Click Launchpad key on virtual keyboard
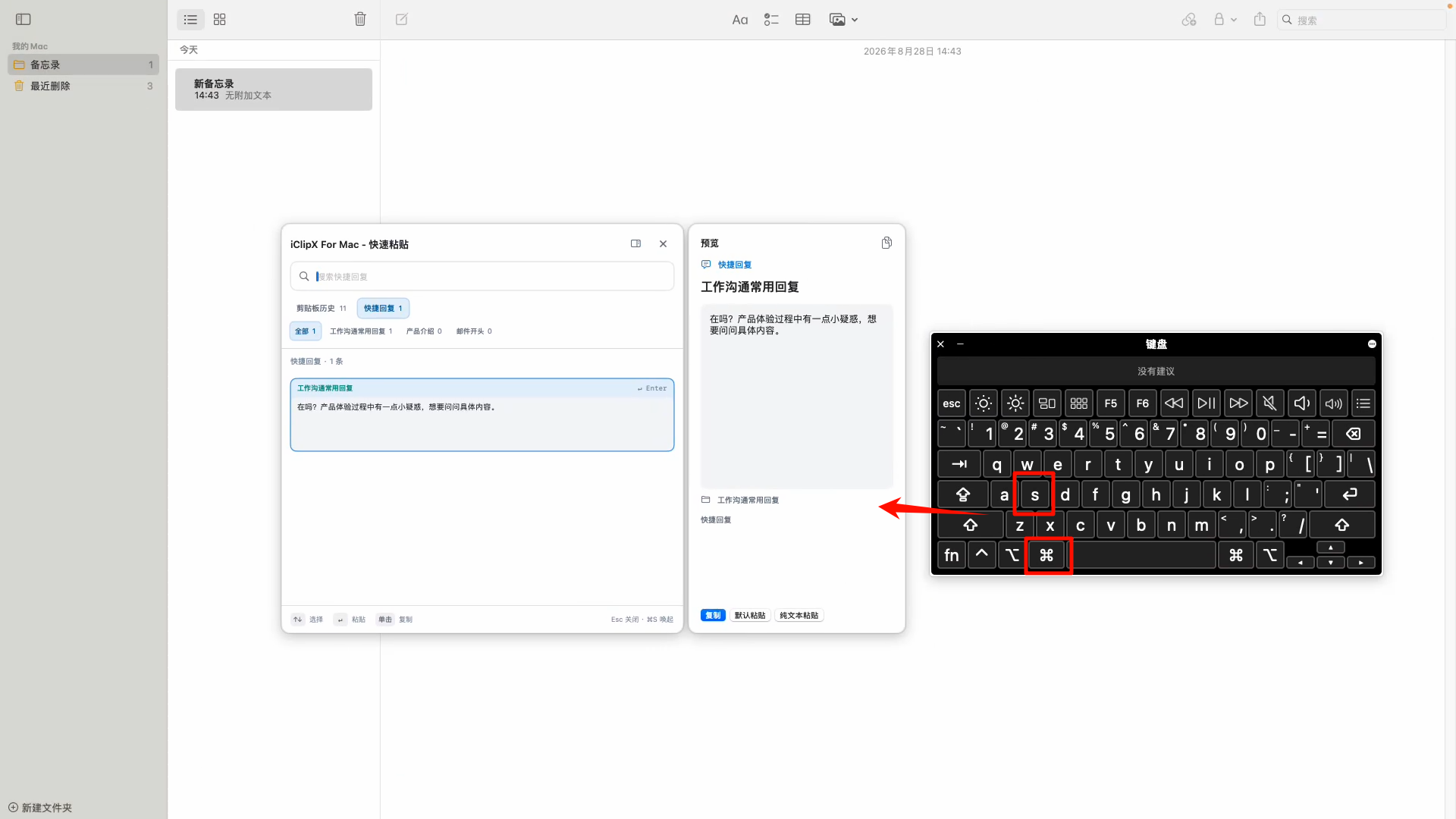Viewport: 1456px width, 819px height. tap(1079, 403)
